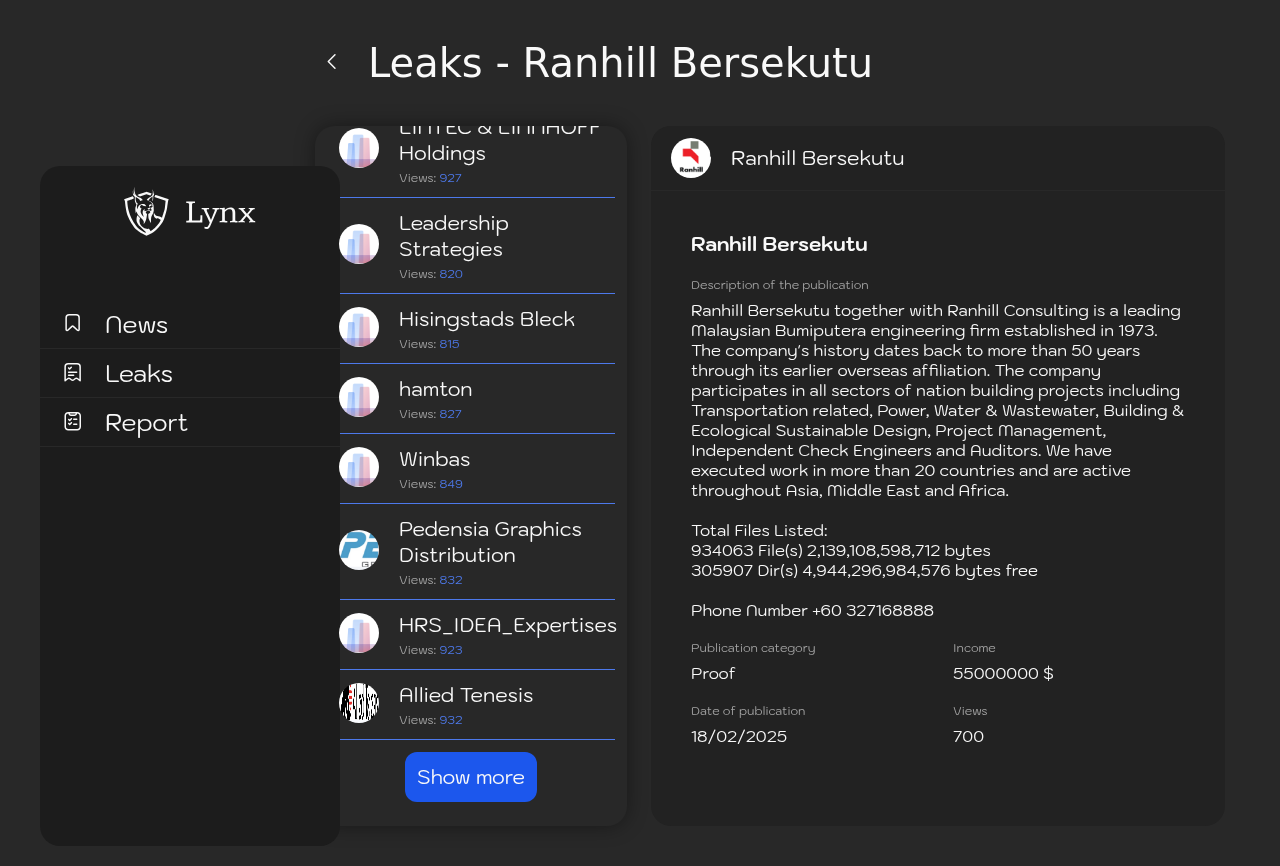This screenshot has width=1280, height=866.
Task: Click the Leaks document icon
Action: pos(73,372)
